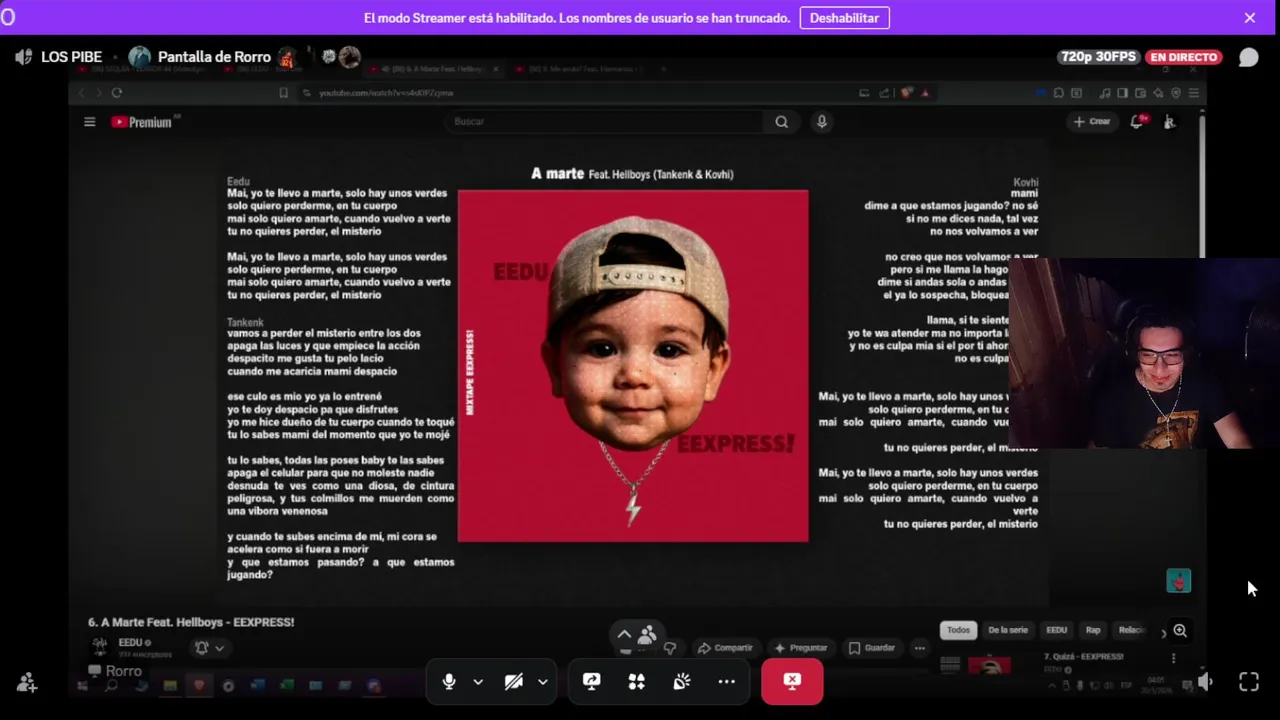Click the 720p 30FPS stream quality badge
The height and width of the screenshot is (720, 1280).
click(x=1098, y=57)
